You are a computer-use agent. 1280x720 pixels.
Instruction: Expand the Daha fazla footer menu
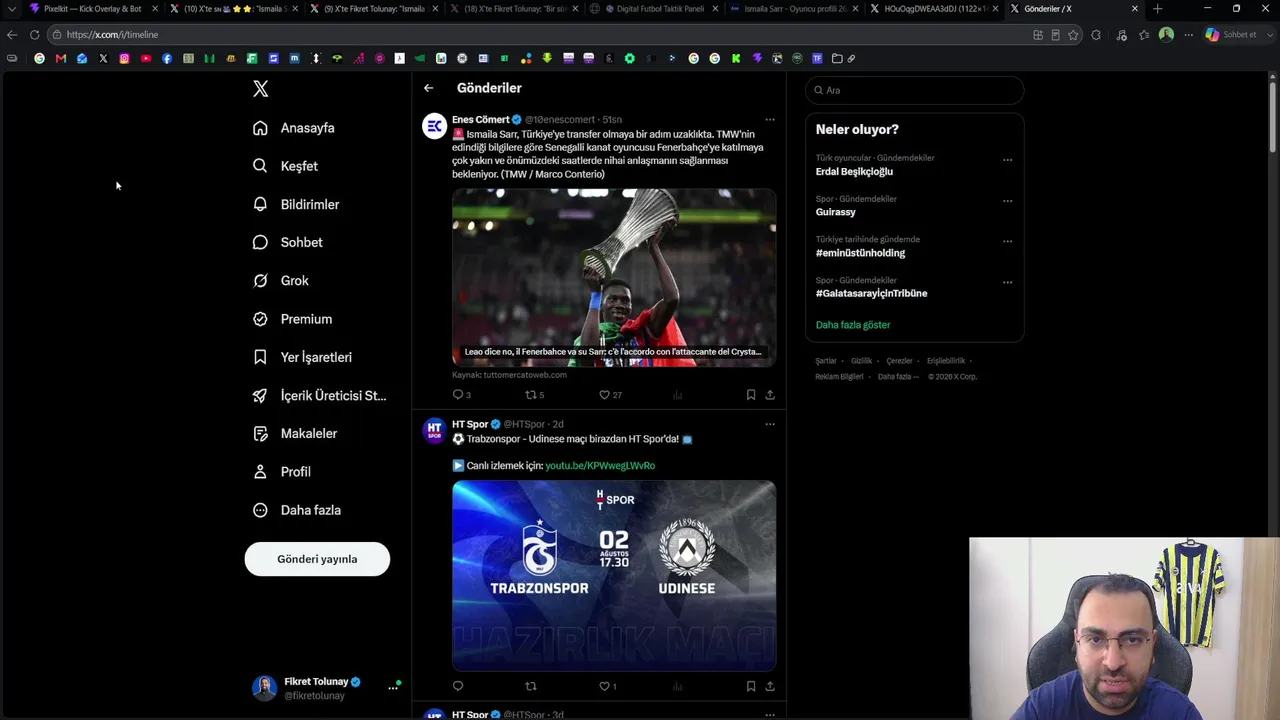897,377
